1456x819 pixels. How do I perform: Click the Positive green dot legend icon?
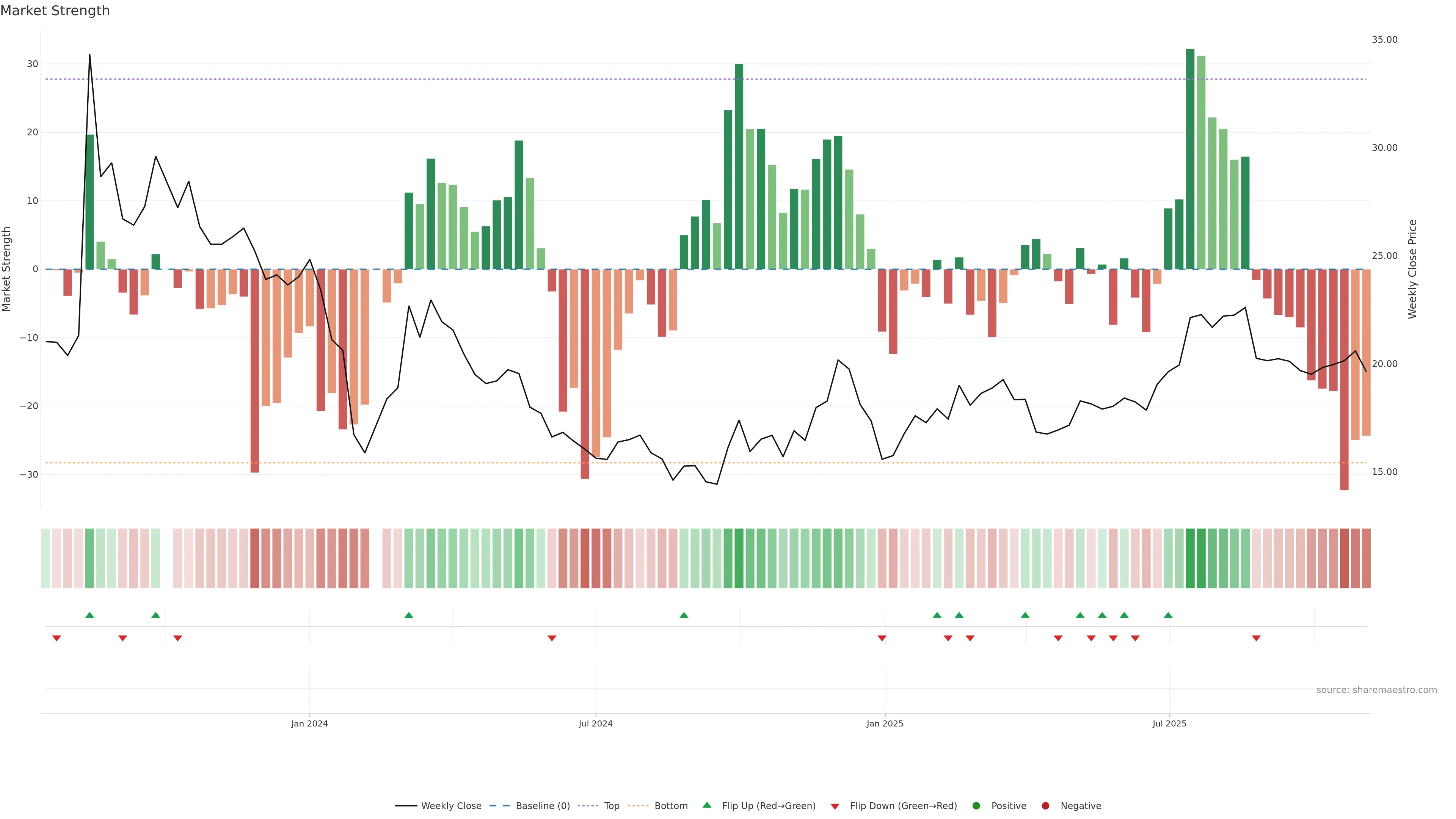[x=976, y=806]
